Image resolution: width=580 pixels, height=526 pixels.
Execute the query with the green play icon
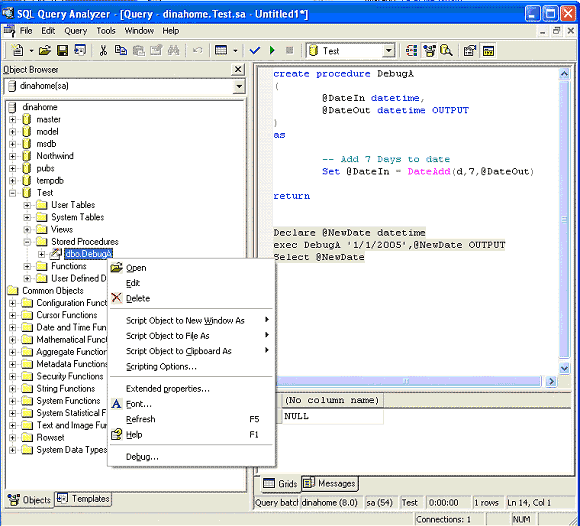pos(272,50)
